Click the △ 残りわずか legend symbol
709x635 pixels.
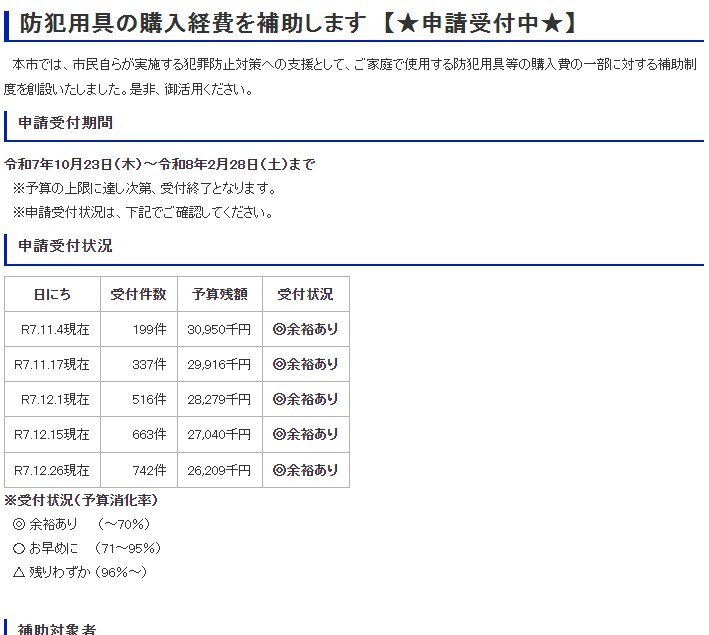[19, 572]
